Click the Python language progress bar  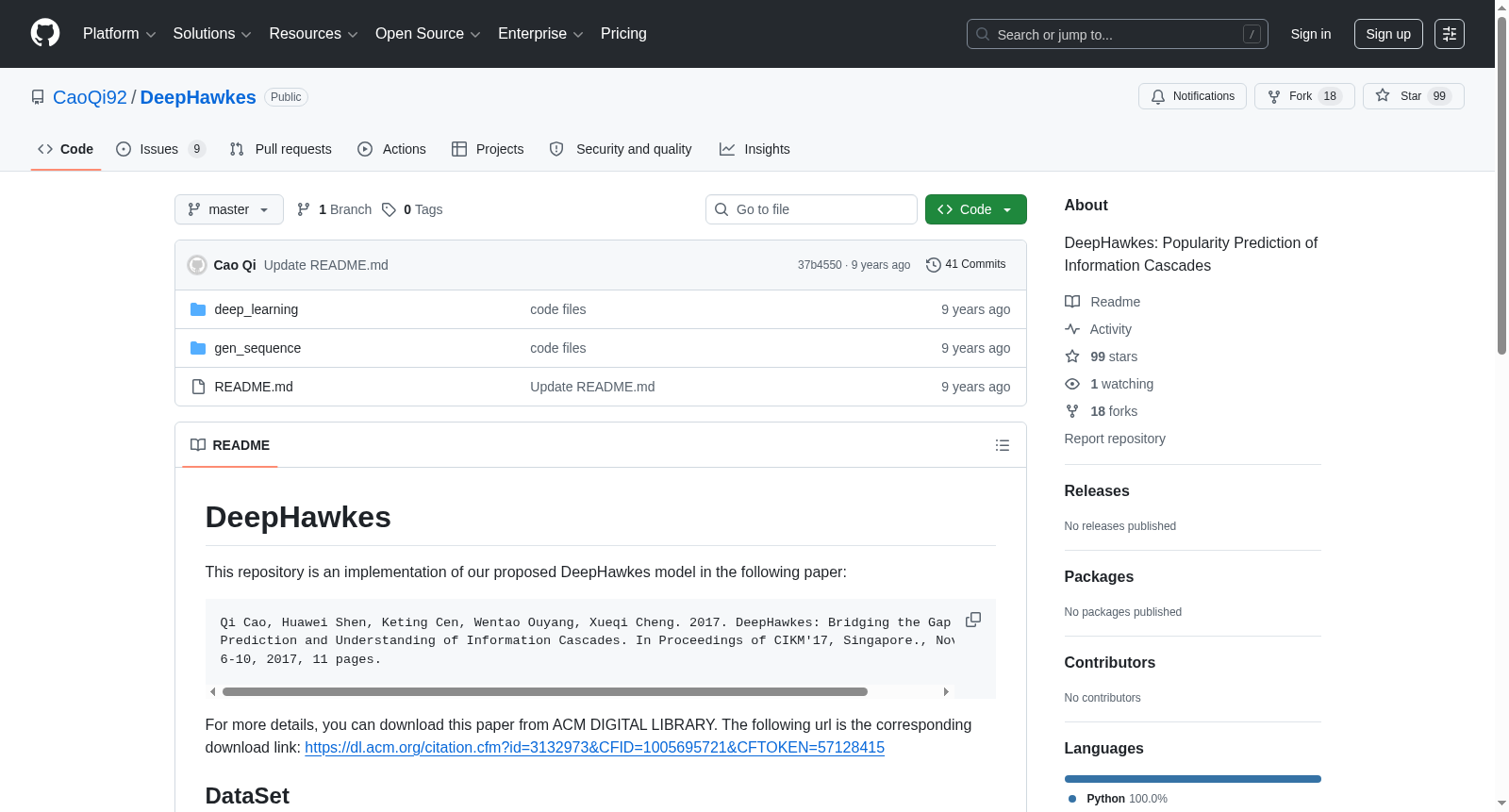pos(1193,779)
